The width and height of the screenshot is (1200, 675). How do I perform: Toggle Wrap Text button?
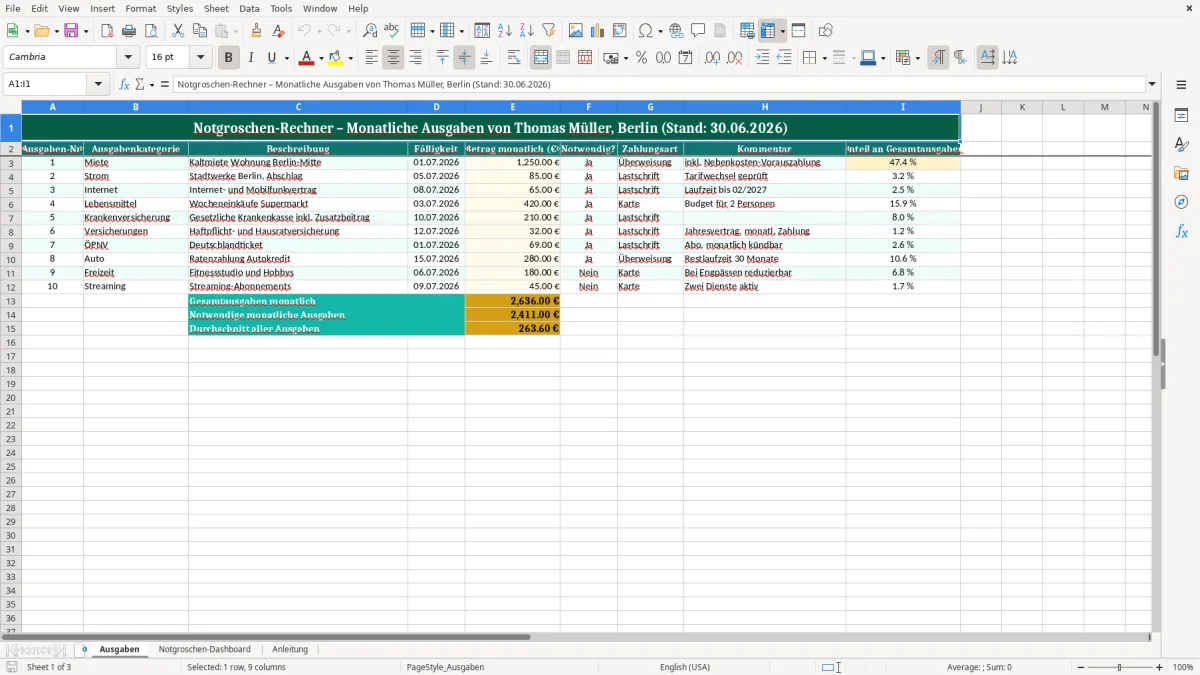(x=514, y=58)
